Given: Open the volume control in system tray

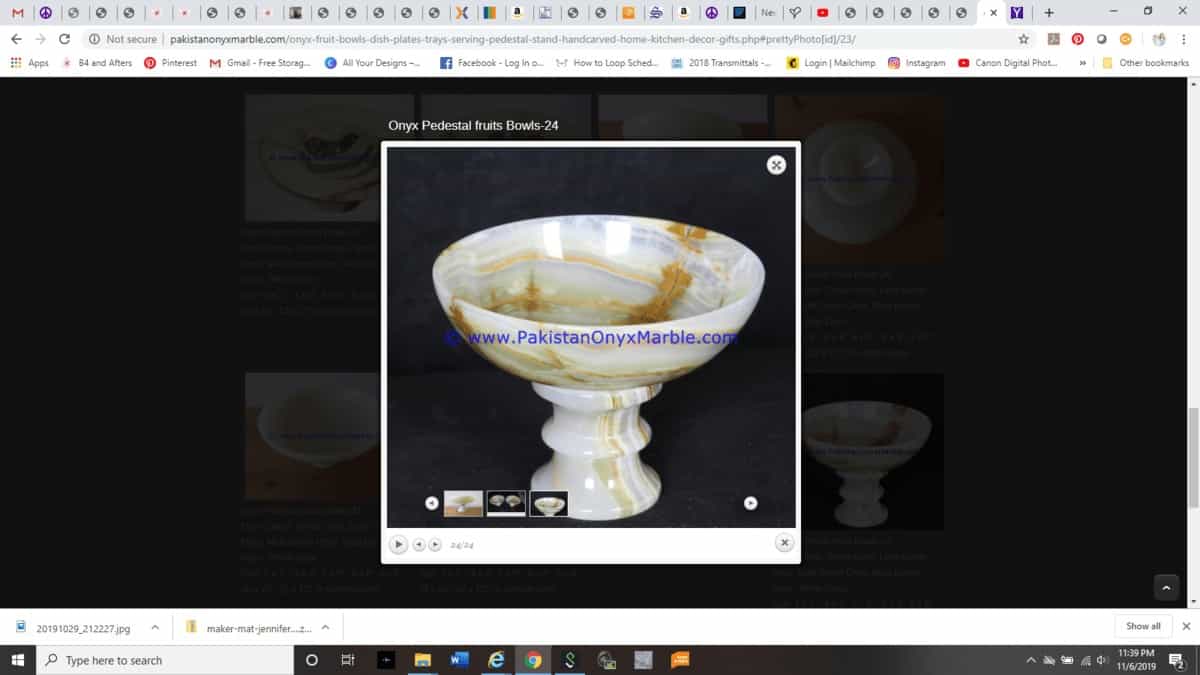Looking at the screenshot, I should click(1101, 660).
